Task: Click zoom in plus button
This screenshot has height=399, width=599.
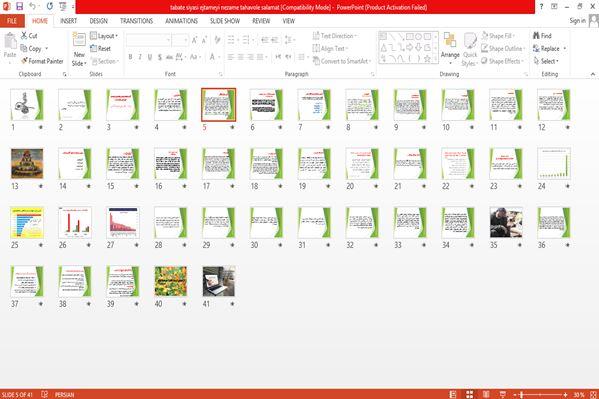Action: click(565, 394)
